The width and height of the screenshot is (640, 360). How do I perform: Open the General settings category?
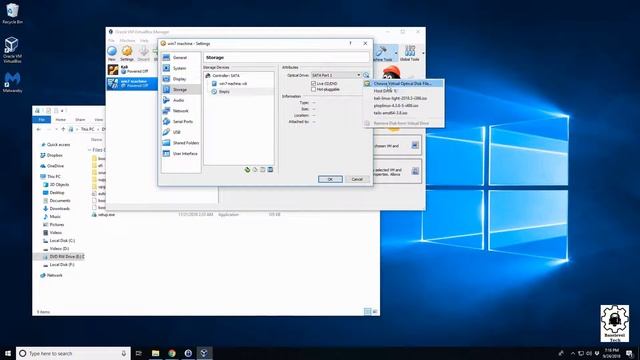pyautogui.click(x=180, y=58)
